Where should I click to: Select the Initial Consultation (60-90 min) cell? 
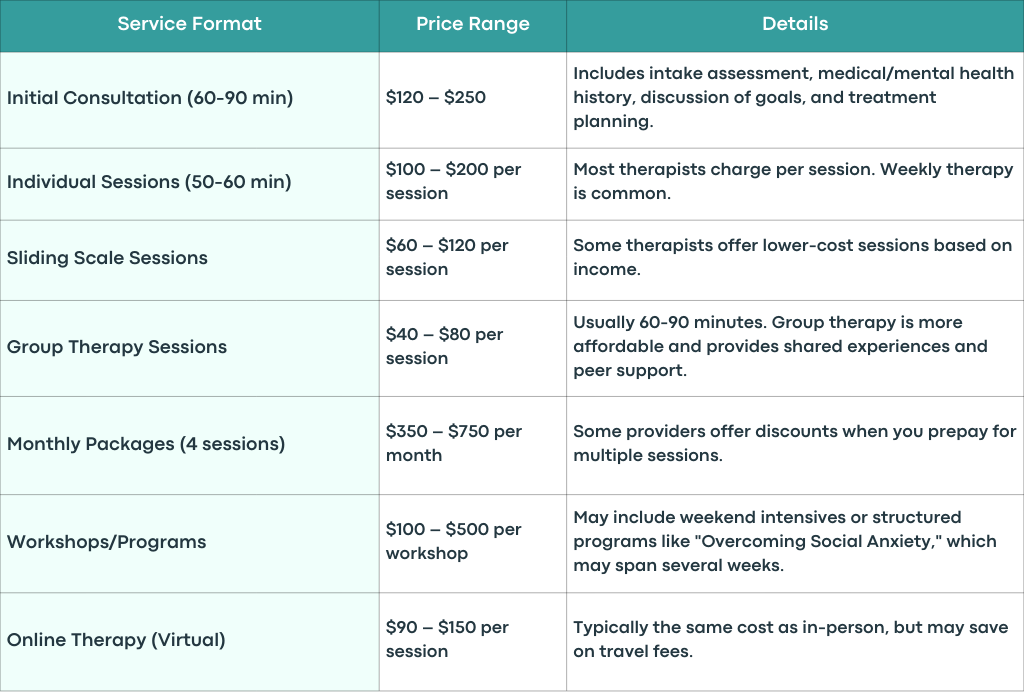(x=189, y=100)
